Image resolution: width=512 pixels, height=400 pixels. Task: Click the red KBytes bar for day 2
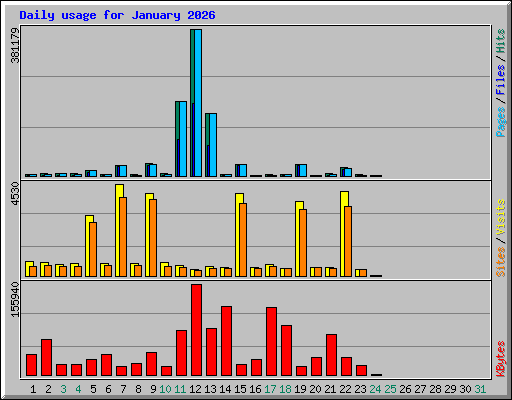click(46, 358)
